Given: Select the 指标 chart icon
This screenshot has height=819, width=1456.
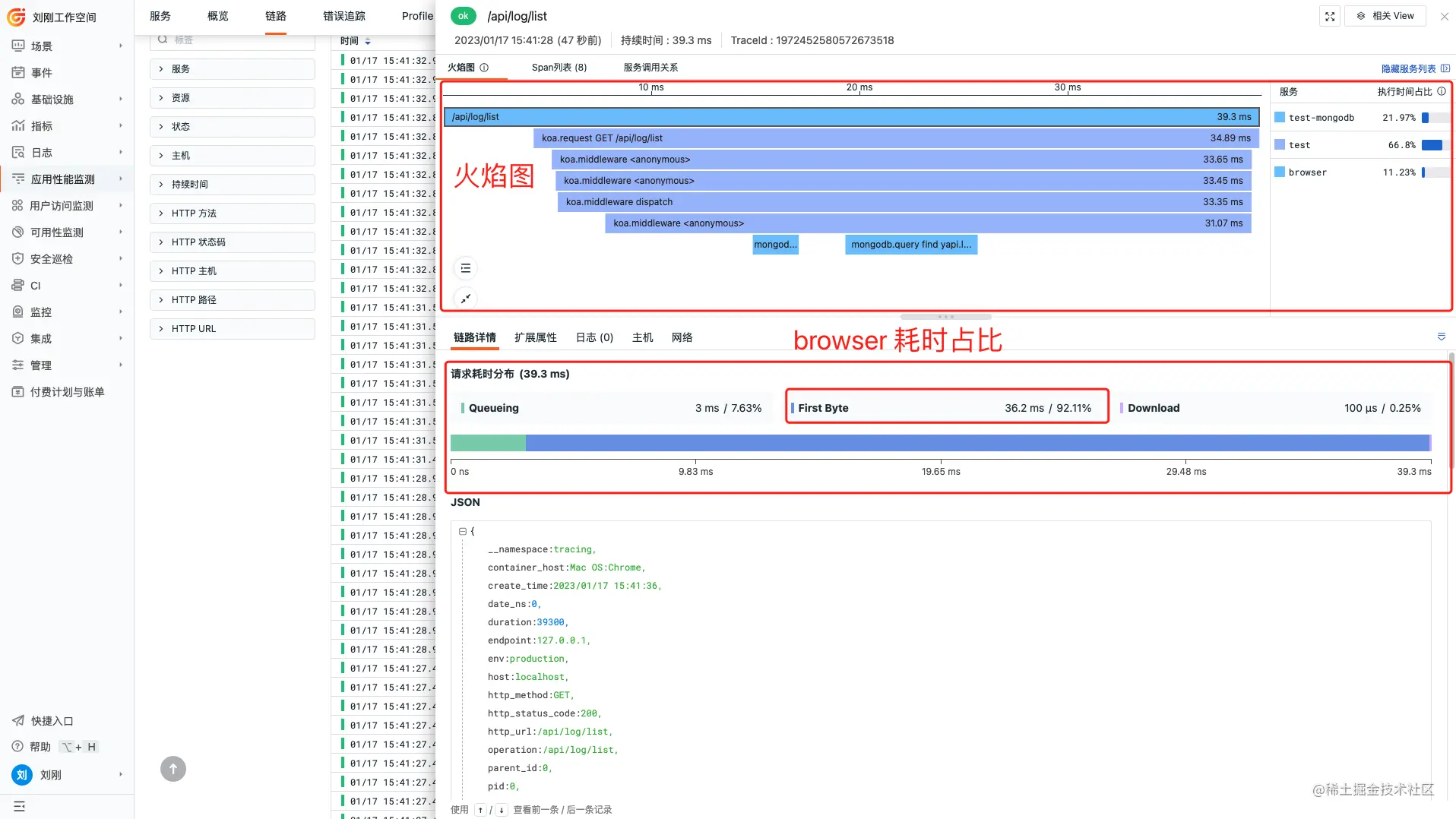Looking at the screenshot, I should 18,126.
